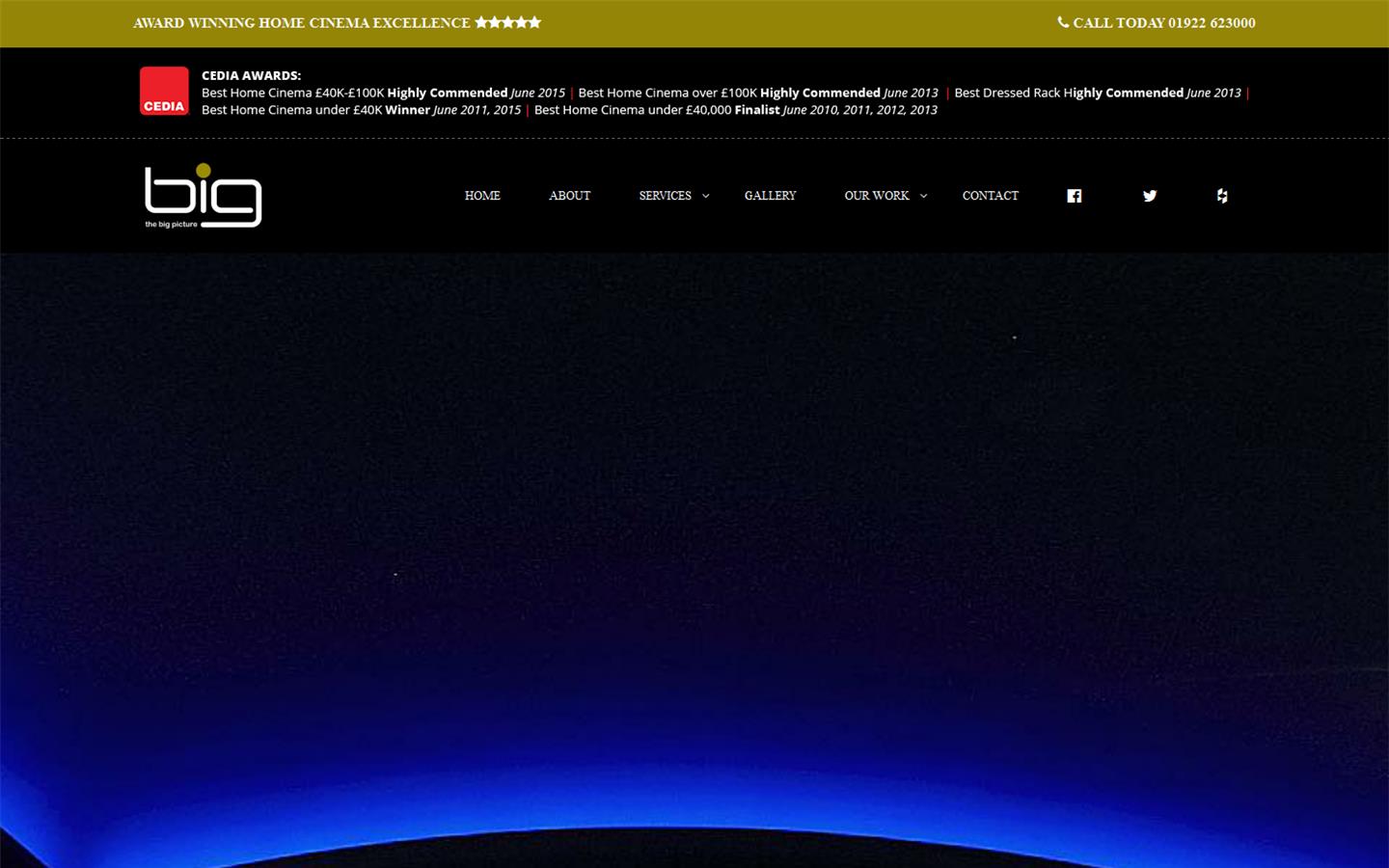Viewport: 1389px width, 868px height.
Task: Expand the SERVICES dropdown chevron
Action: click(705, 196)
